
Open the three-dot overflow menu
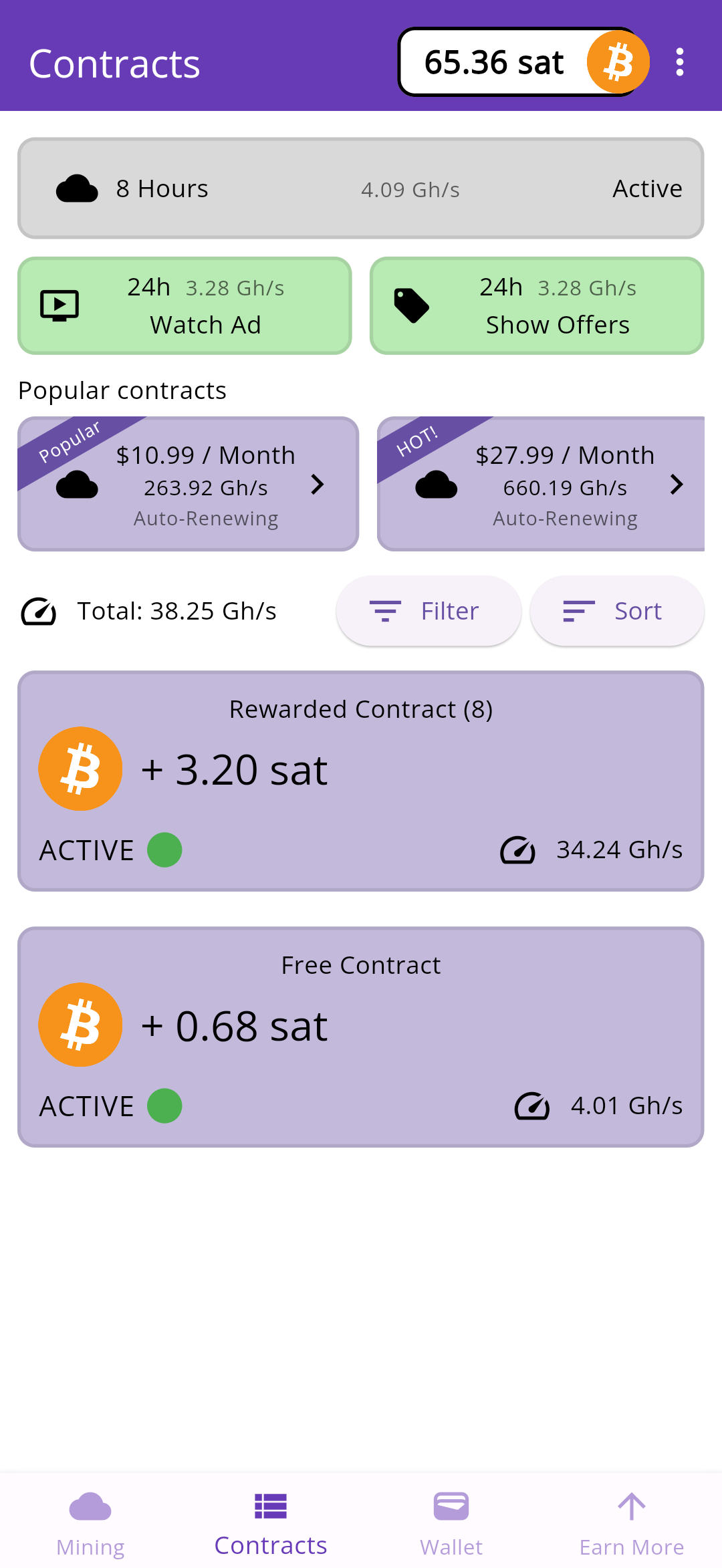pyautogui.click(x=680, y=62)
